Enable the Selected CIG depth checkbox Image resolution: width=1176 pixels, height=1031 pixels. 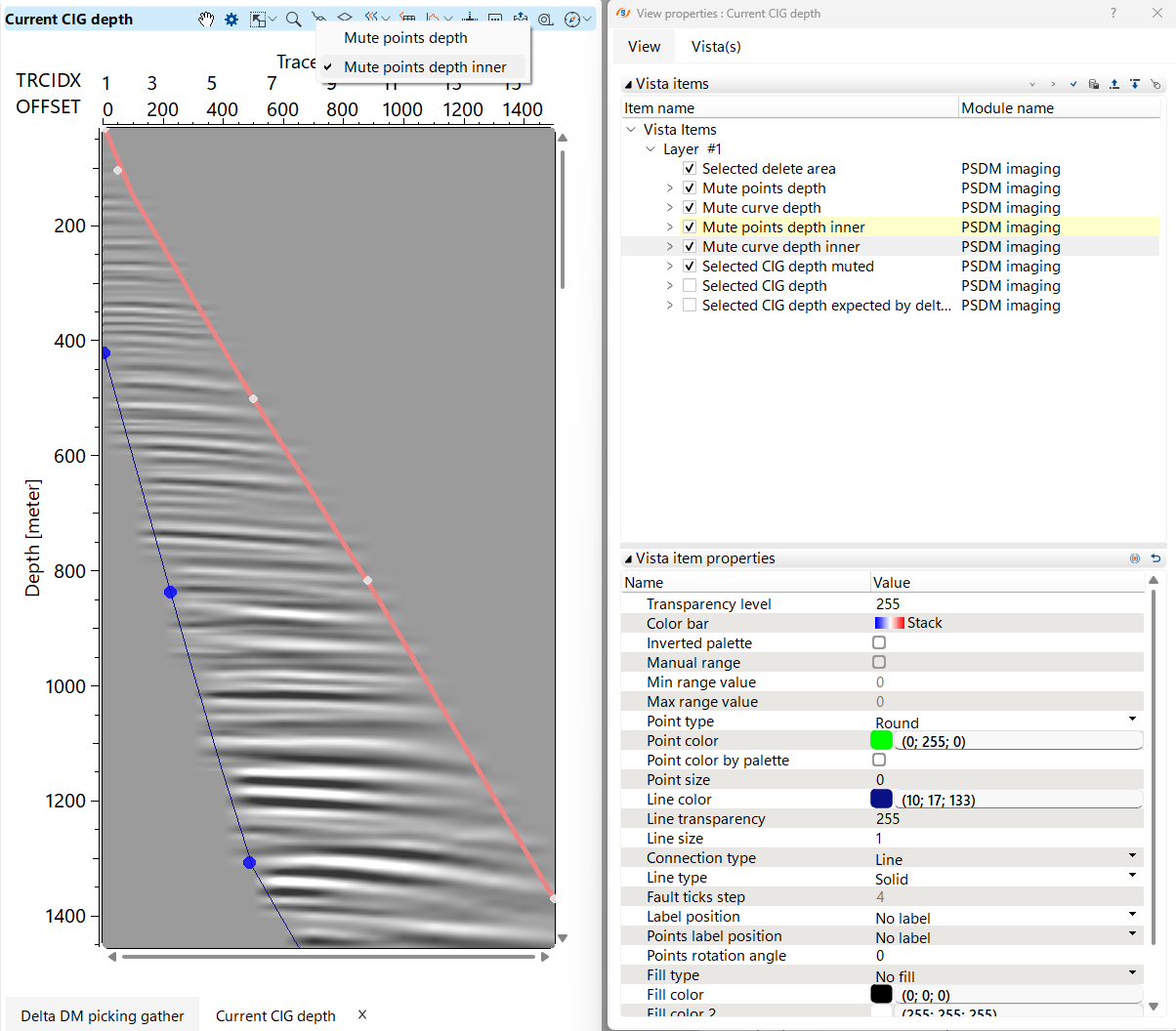pos(690,286)
